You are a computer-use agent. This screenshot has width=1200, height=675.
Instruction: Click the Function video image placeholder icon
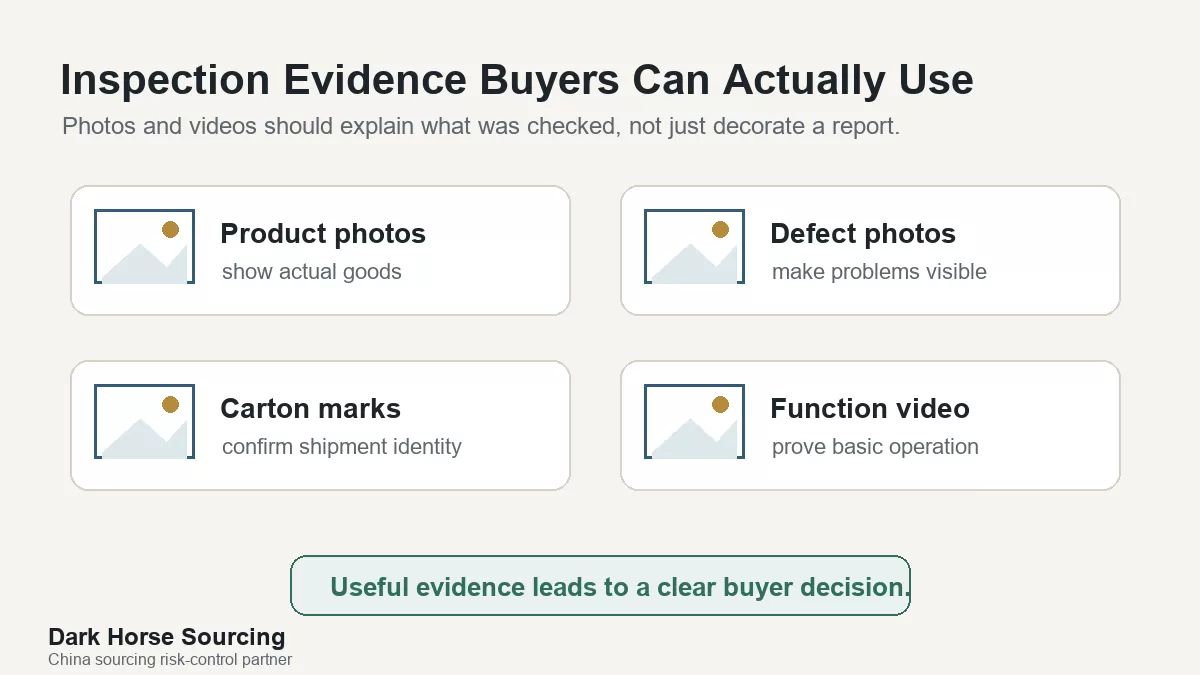pyautogui.click(x=694, y=421)
